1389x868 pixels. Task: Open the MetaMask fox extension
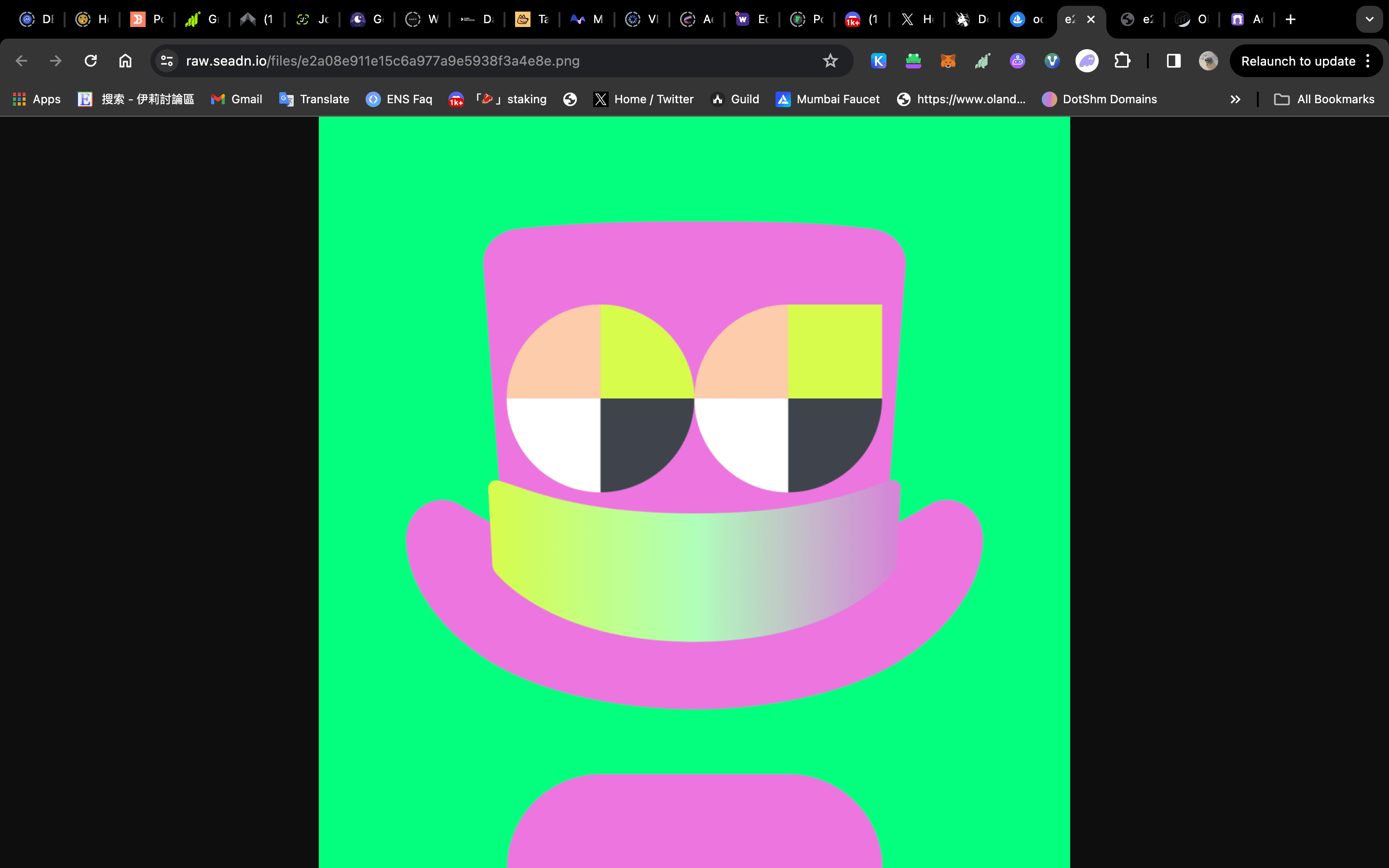pos(948,61)
